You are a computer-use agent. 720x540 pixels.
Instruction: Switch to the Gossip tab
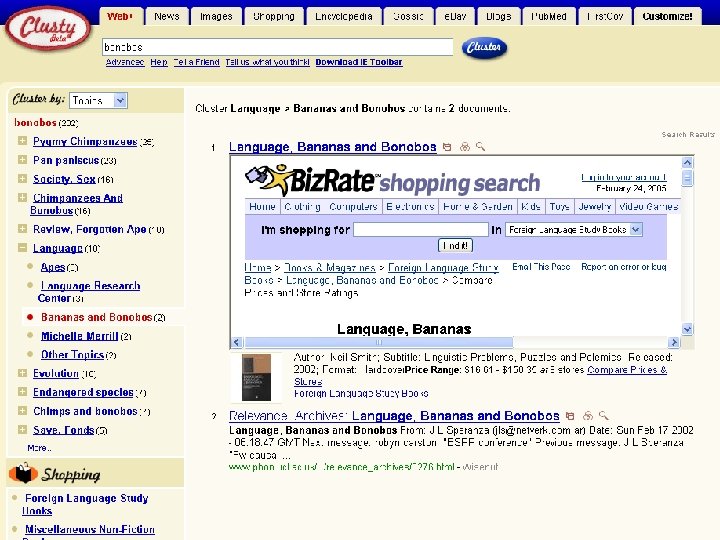point(408,17)
